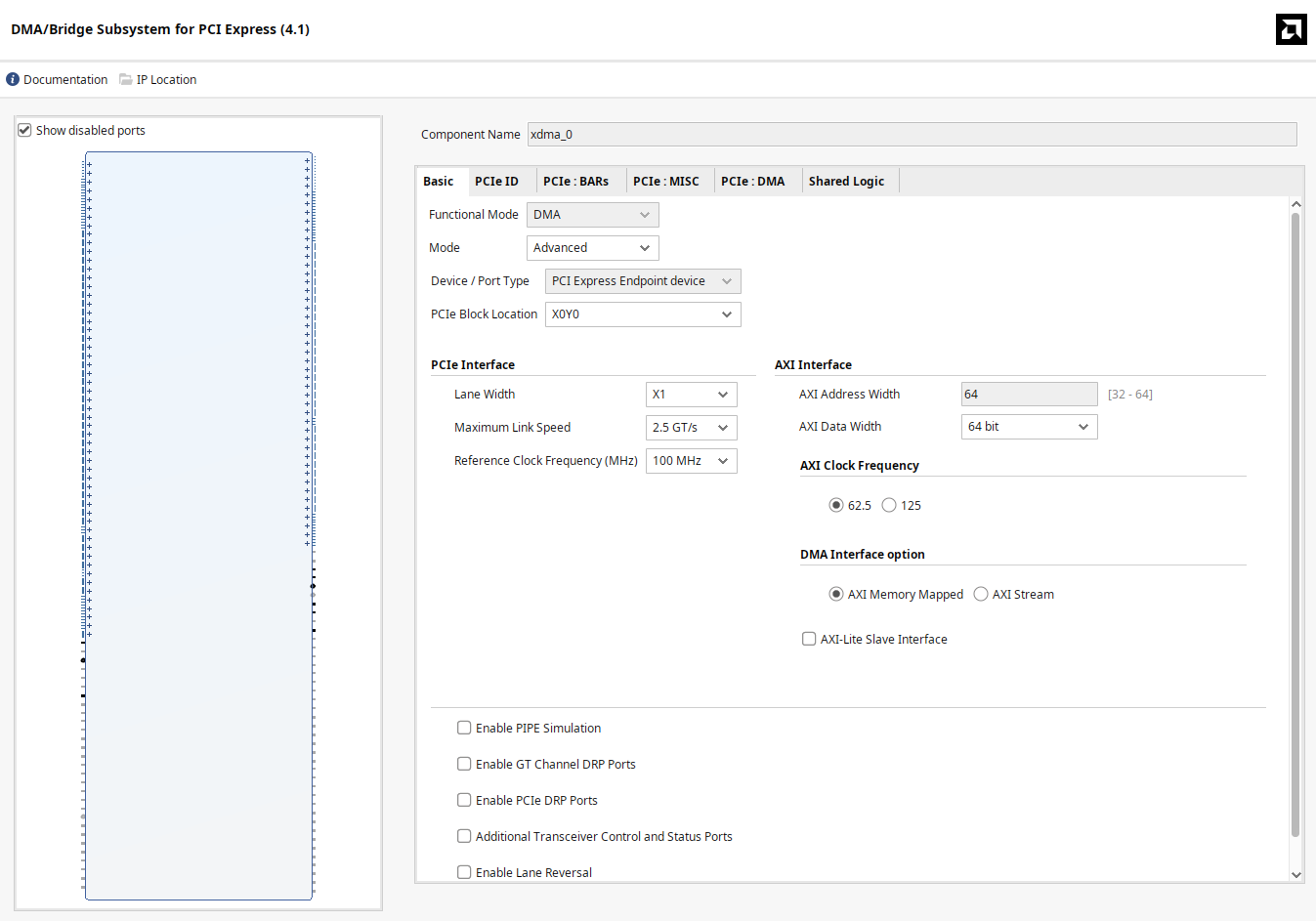Open Reference Clock Frequency dropdown
Viewport: 1316px width, 921px height.
(692, 461)
